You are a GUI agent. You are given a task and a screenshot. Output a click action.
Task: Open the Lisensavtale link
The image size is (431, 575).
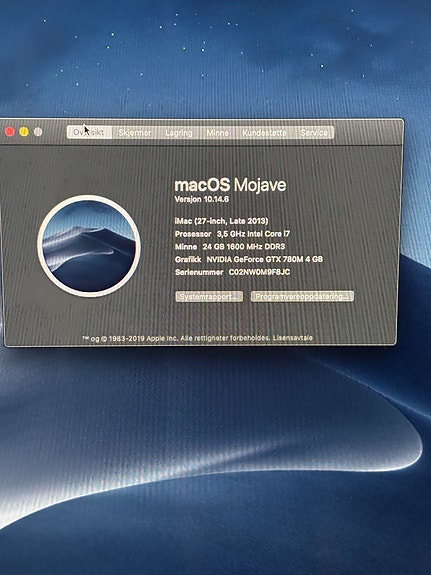[293, 338]
